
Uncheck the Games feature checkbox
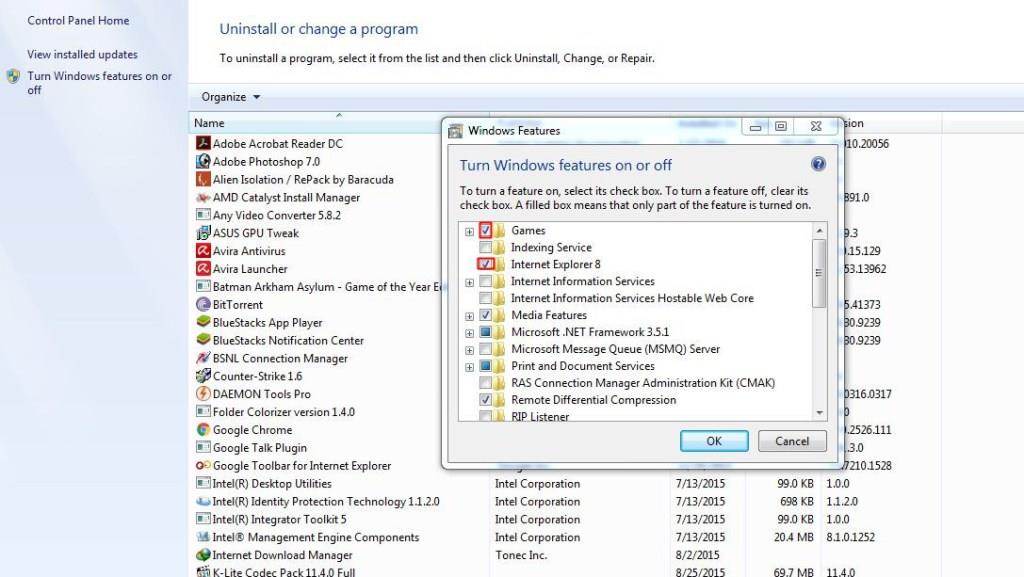tap(485, 230)
